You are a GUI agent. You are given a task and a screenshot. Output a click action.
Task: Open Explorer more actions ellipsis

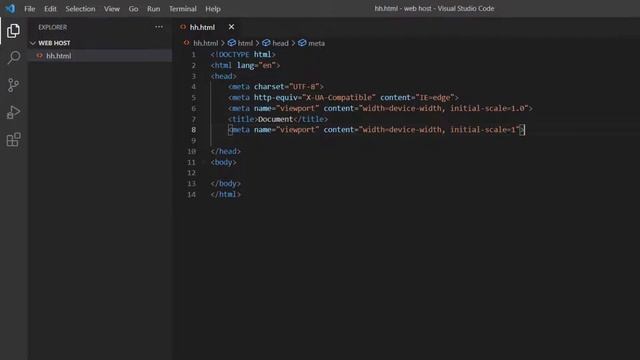pos(159,27)
